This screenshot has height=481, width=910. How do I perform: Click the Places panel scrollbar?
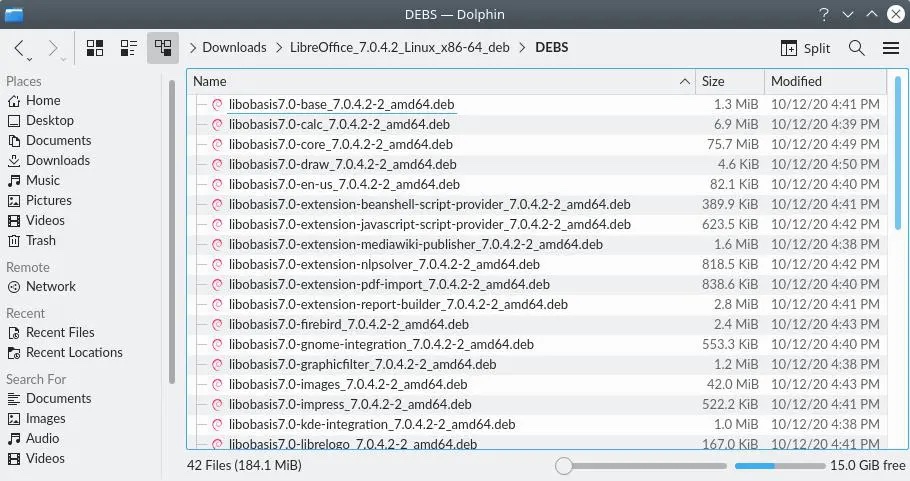[x=172, y=232]
